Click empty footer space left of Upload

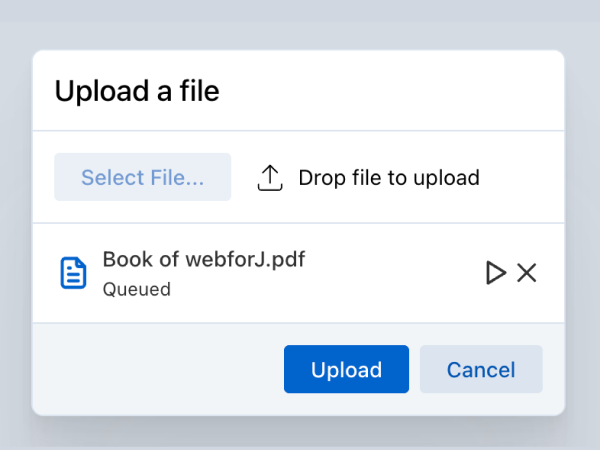click(x=150, y=370)
